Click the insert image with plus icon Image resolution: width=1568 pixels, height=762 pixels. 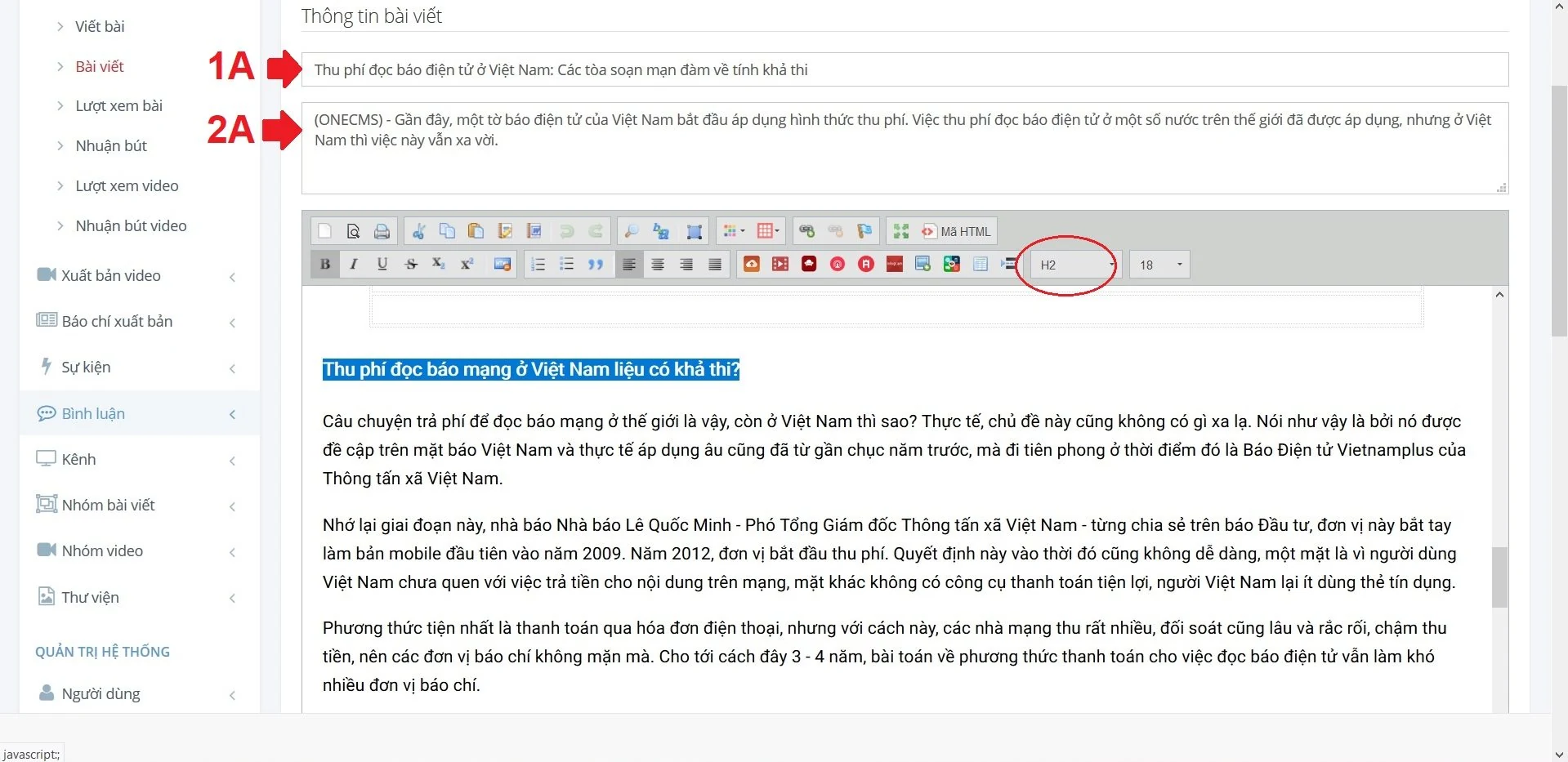click(x=922, y=264)
